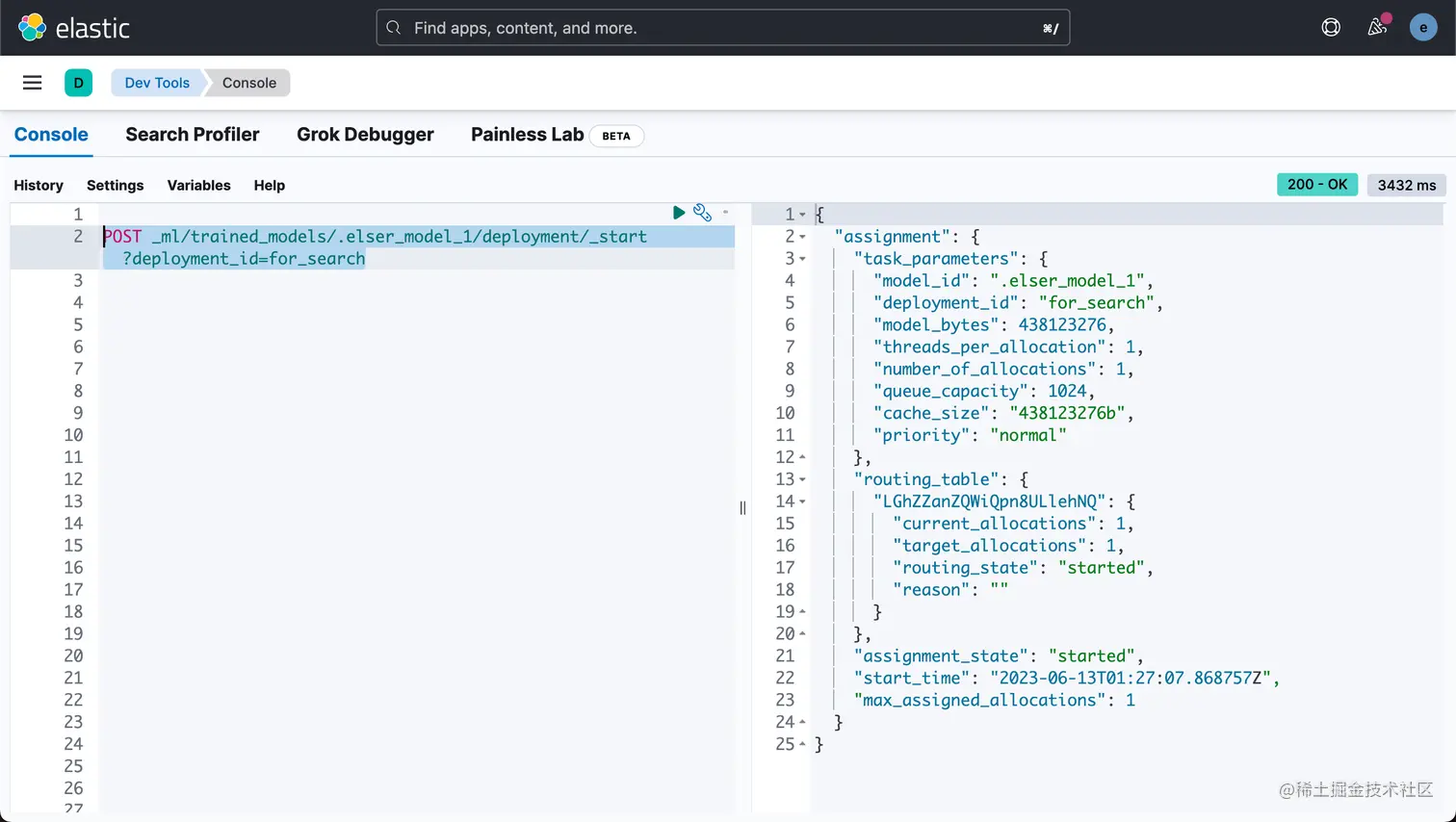The width and height of the screenshot is (1456, 822).
Task: Click the "current_allocations" line
Action: (1013, 524)
